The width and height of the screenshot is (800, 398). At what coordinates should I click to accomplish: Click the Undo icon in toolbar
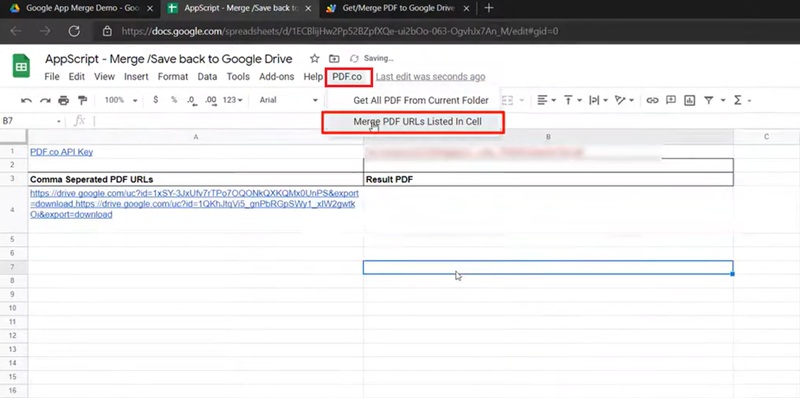point(27,101)
